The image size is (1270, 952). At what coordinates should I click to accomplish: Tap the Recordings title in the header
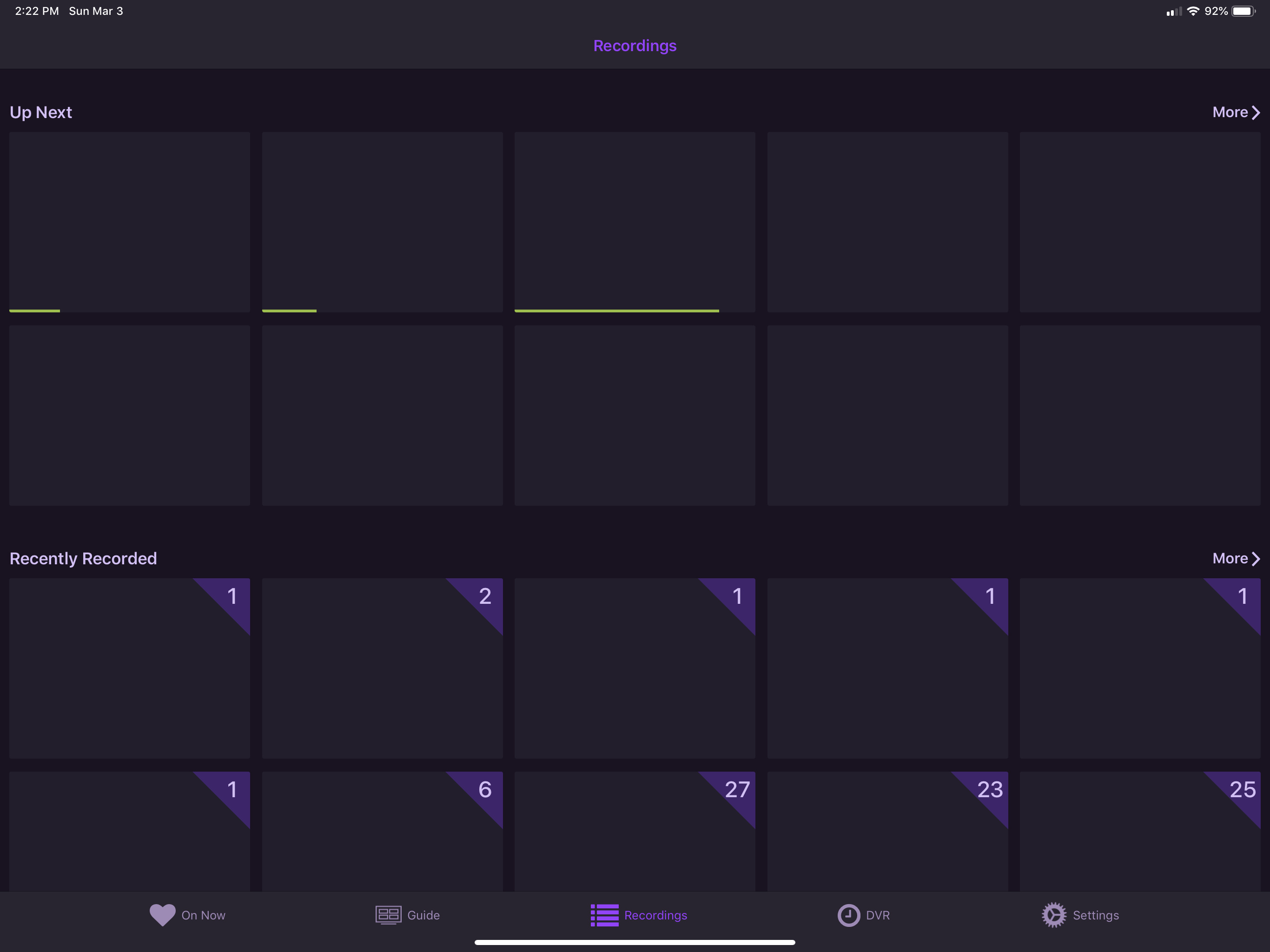635,46
